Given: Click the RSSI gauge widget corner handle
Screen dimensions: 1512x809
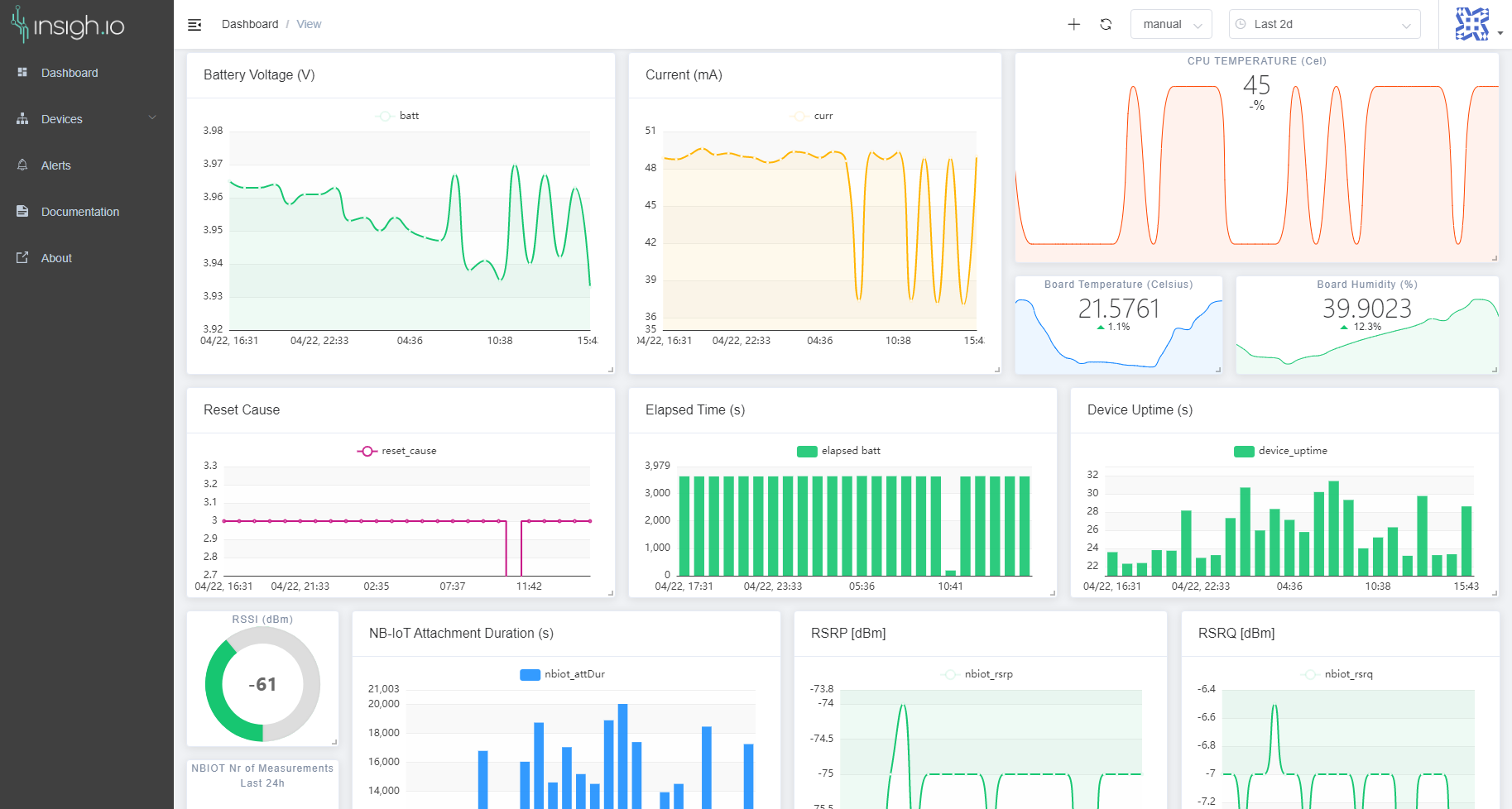Looking at the screenshot, I should [334, 742].
